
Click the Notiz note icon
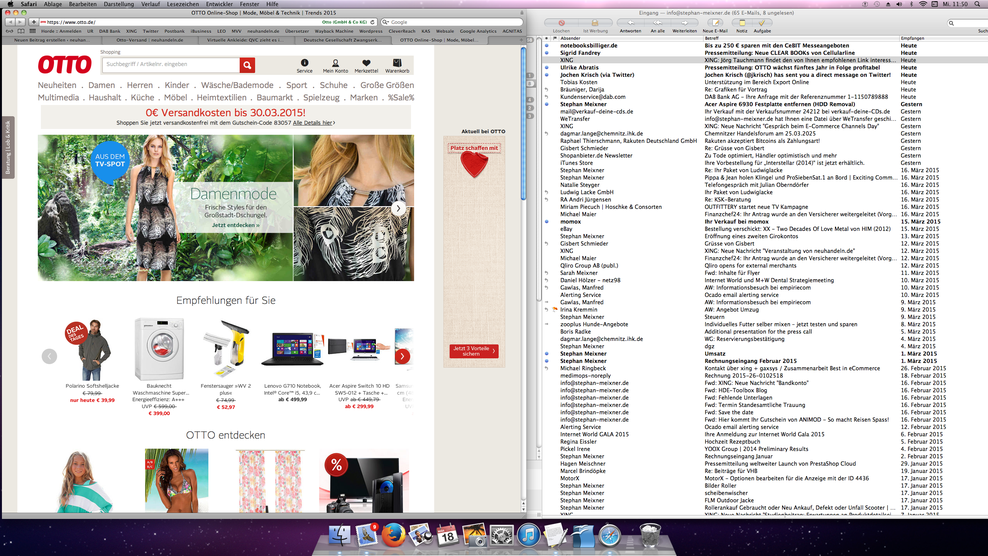tap(742, 23)
